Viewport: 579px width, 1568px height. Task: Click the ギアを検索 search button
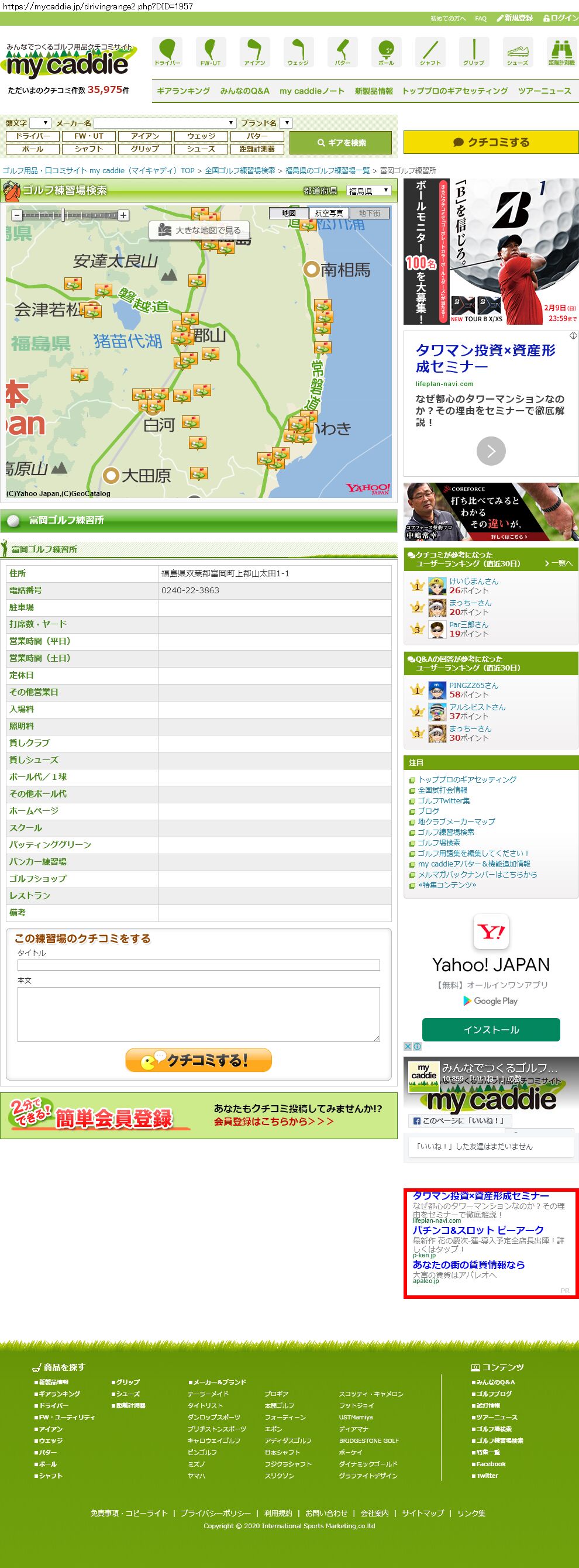point(340,142)
